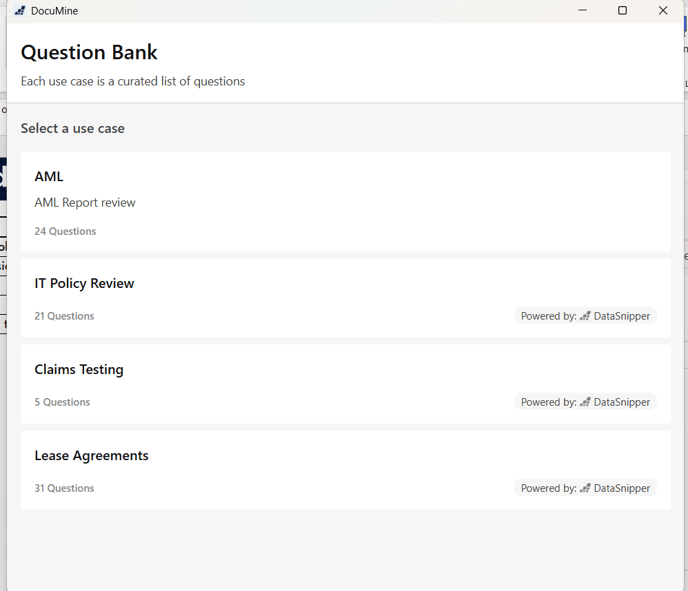Click Powered by badge on IT Policy Review
The height and width of the screenshot is (591, 688).
tap(585, 316)
